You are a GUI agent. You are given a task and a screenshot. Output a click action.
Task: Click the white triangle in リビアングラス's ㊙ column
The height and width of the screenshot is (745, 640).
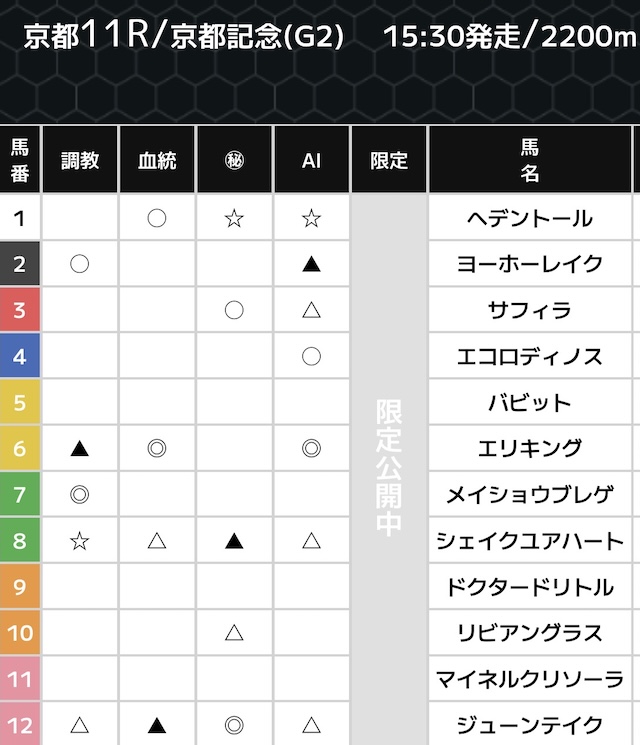point(234,633)
